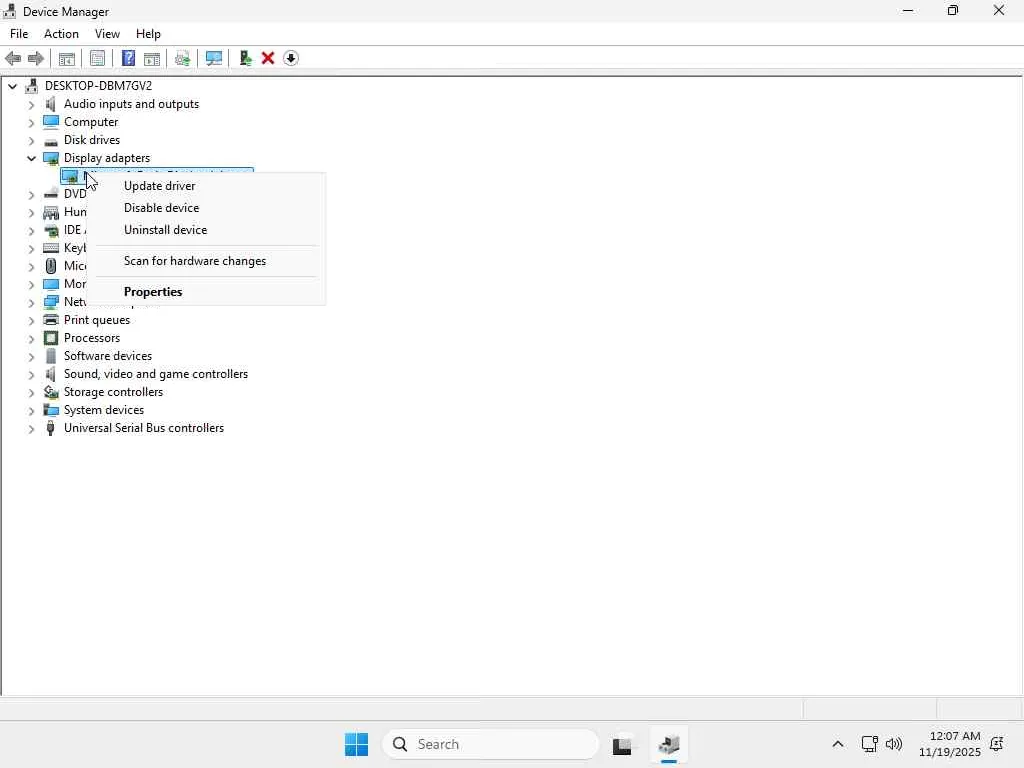This screenshot has height=768, width=1024.
Task: Open Properties from the context menu
Action: 206,292
